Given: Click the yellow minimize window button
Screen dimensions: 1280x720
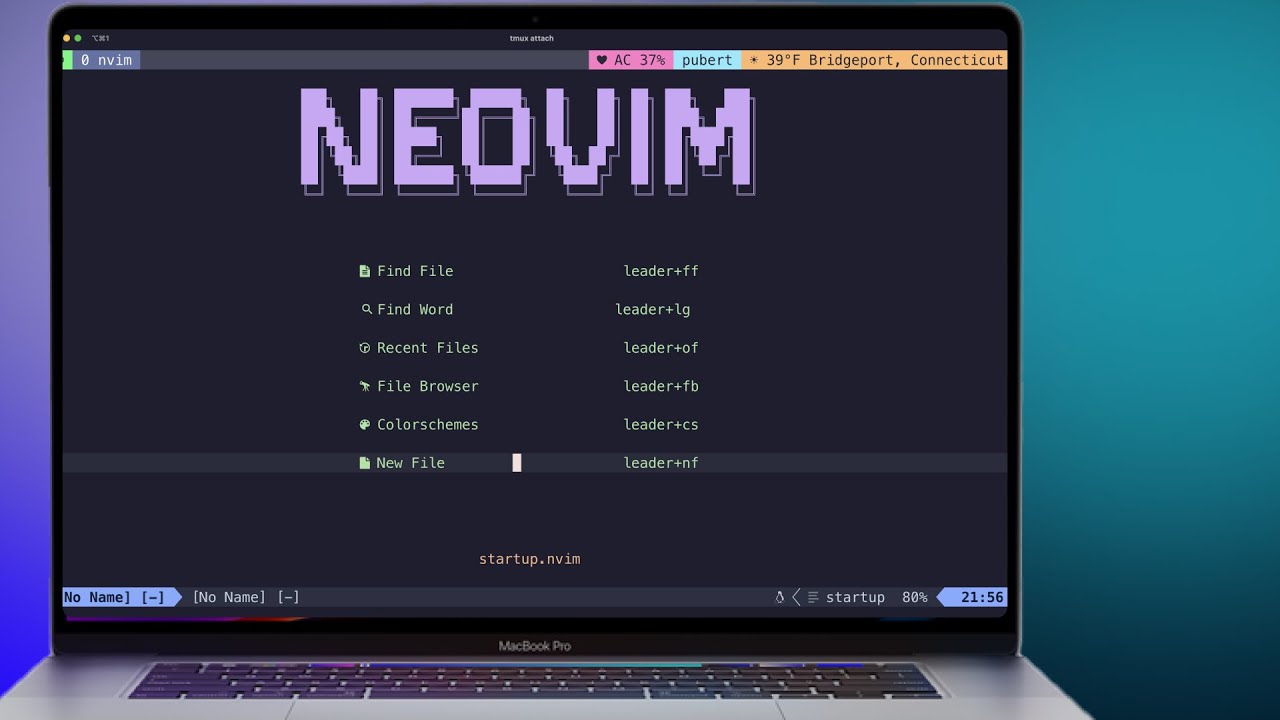Looking at the screenshot, I should tap(67, 38).
